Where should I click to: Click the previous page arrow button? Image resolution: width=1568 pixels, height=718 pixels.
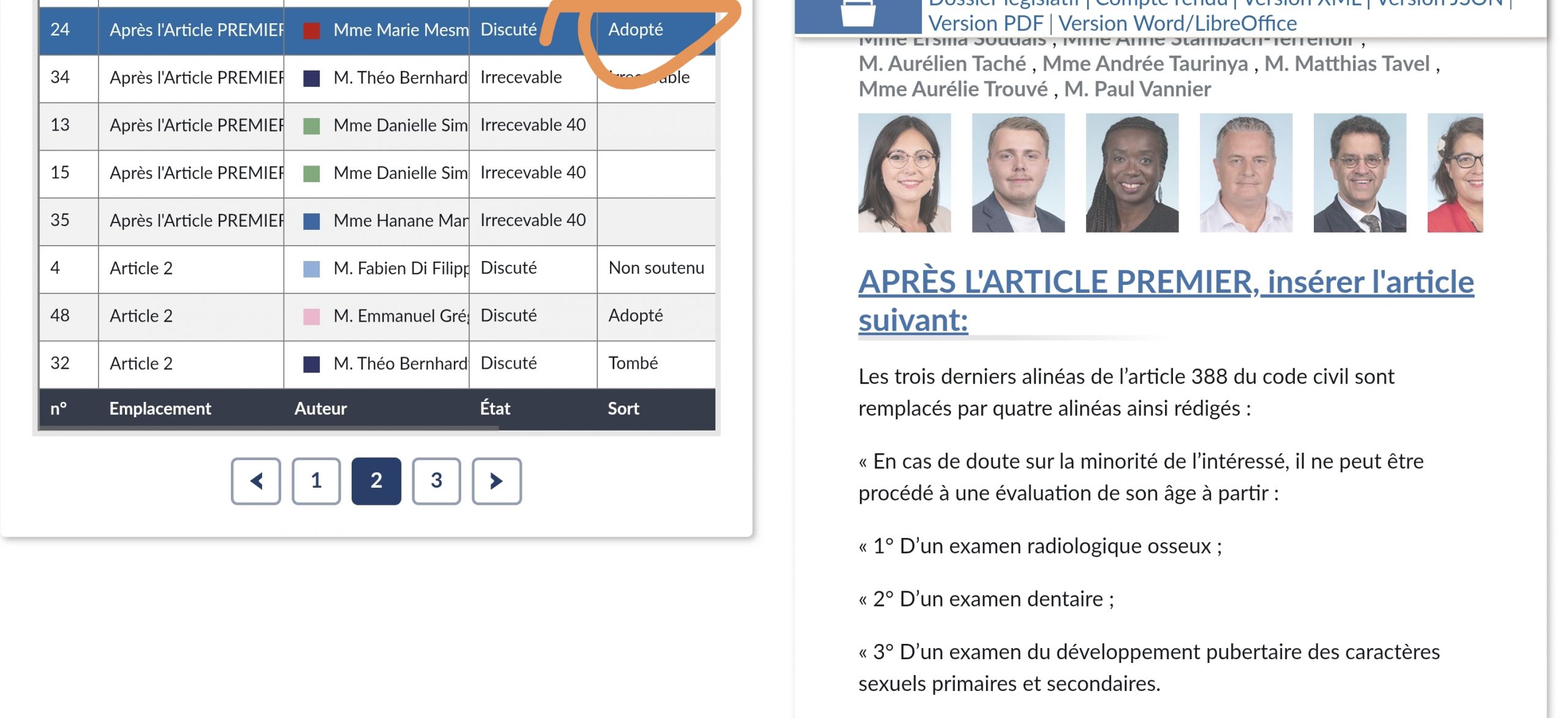point(256,481)
